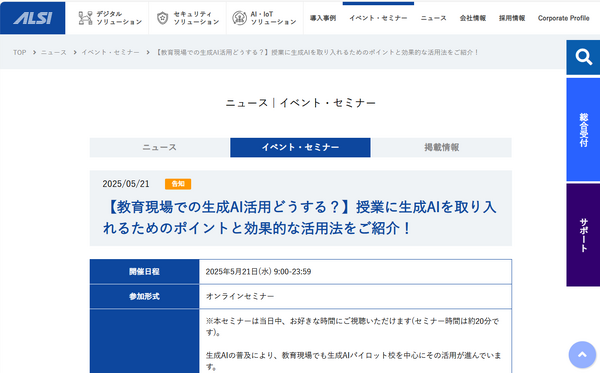Select イベント・セミナー in top navigation
600x373 pixels.
coord(378,18)
